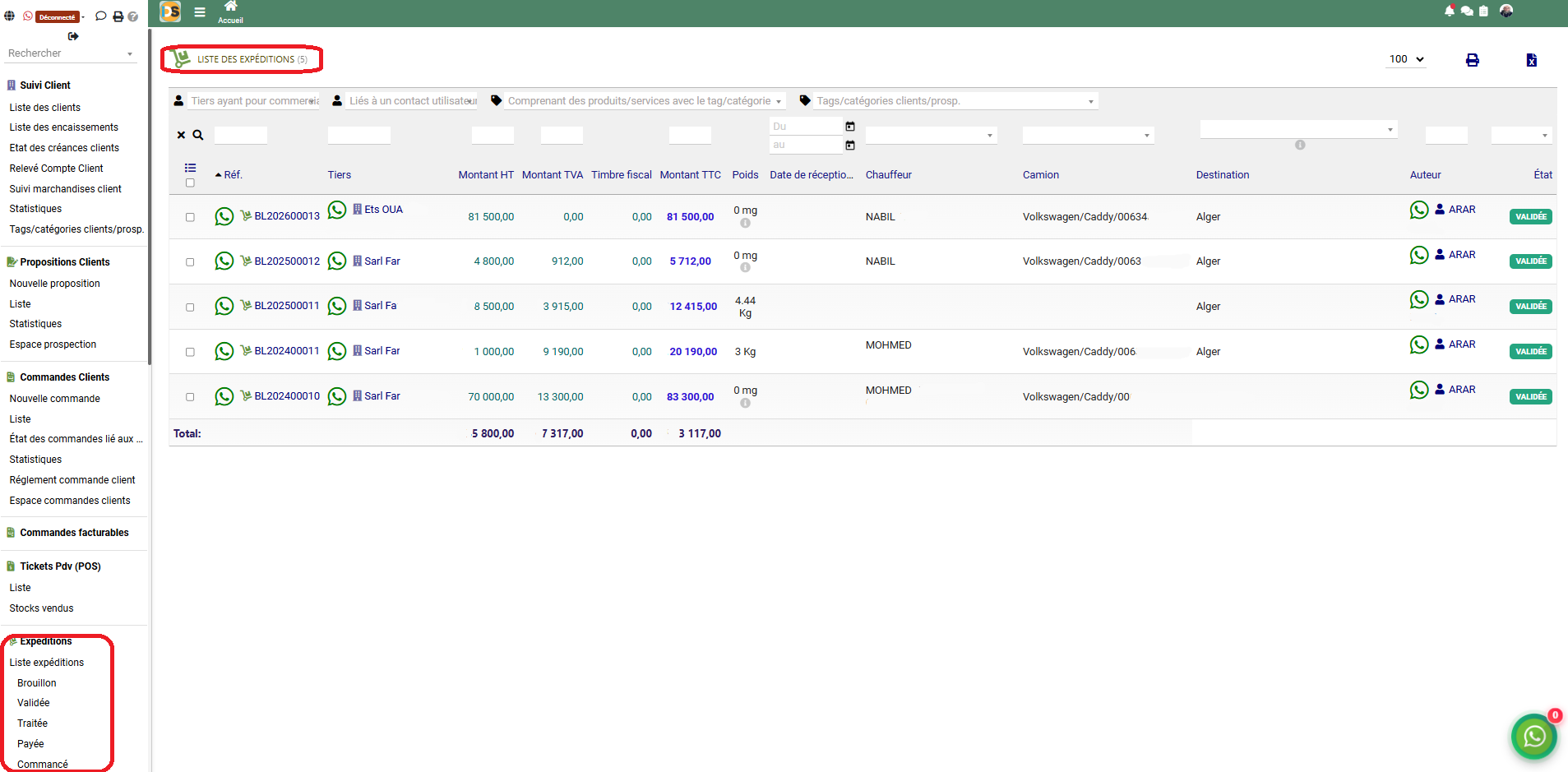Tick the checkbox for BL202600013 row
1568x772 pixels.
point(190,217)
